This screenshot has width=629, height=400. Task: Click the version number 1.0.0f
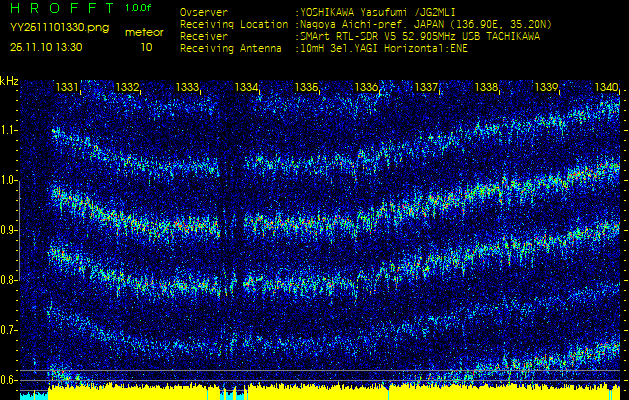[140, 8]
